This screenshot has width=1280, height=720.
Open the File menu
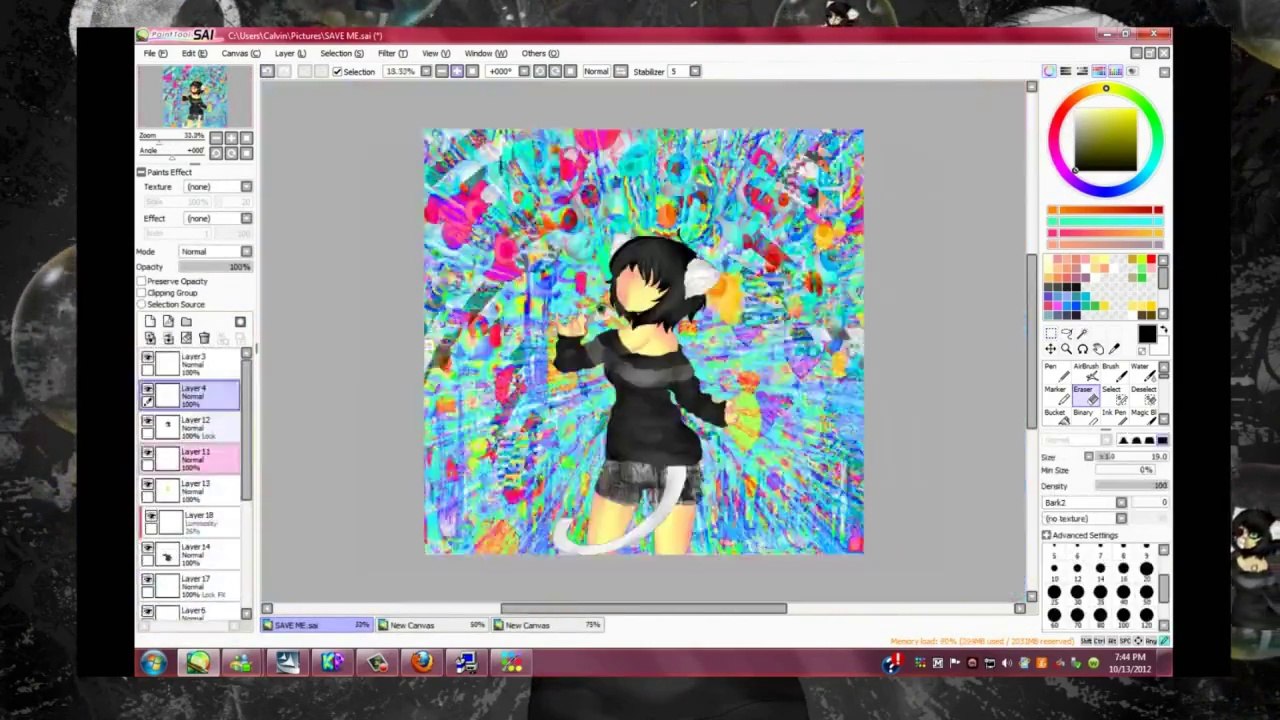pyautogui.click(x=155, y=53)
